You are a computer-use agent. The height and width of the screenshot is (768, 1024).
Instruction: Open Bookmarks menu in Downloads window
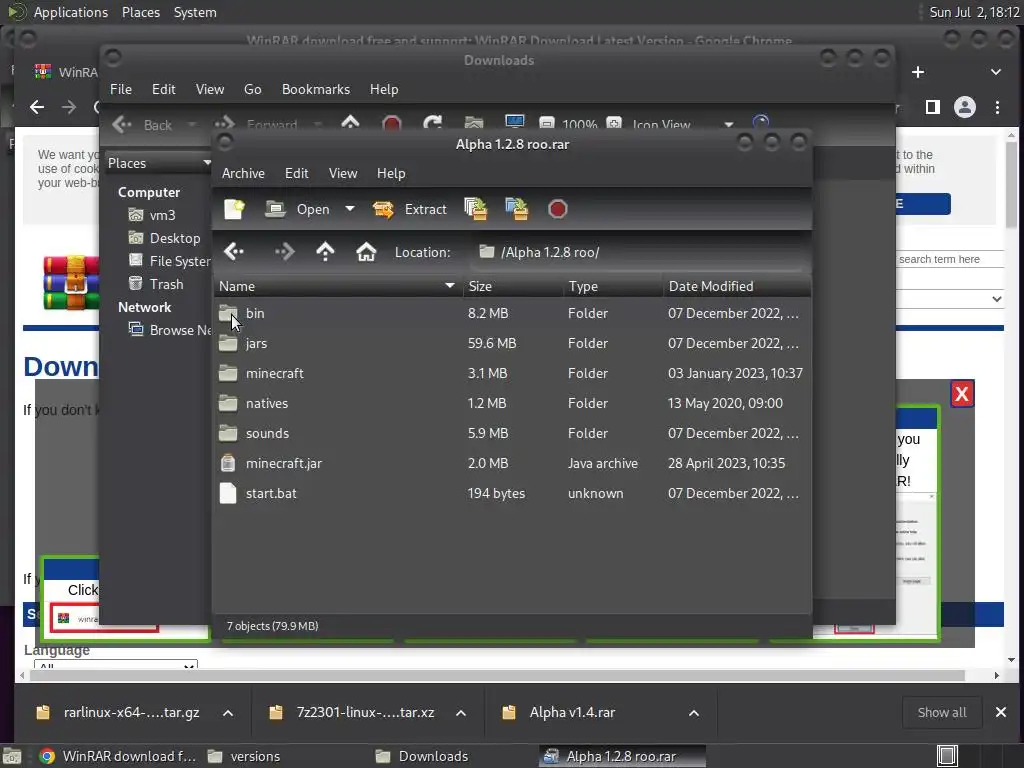315,89
